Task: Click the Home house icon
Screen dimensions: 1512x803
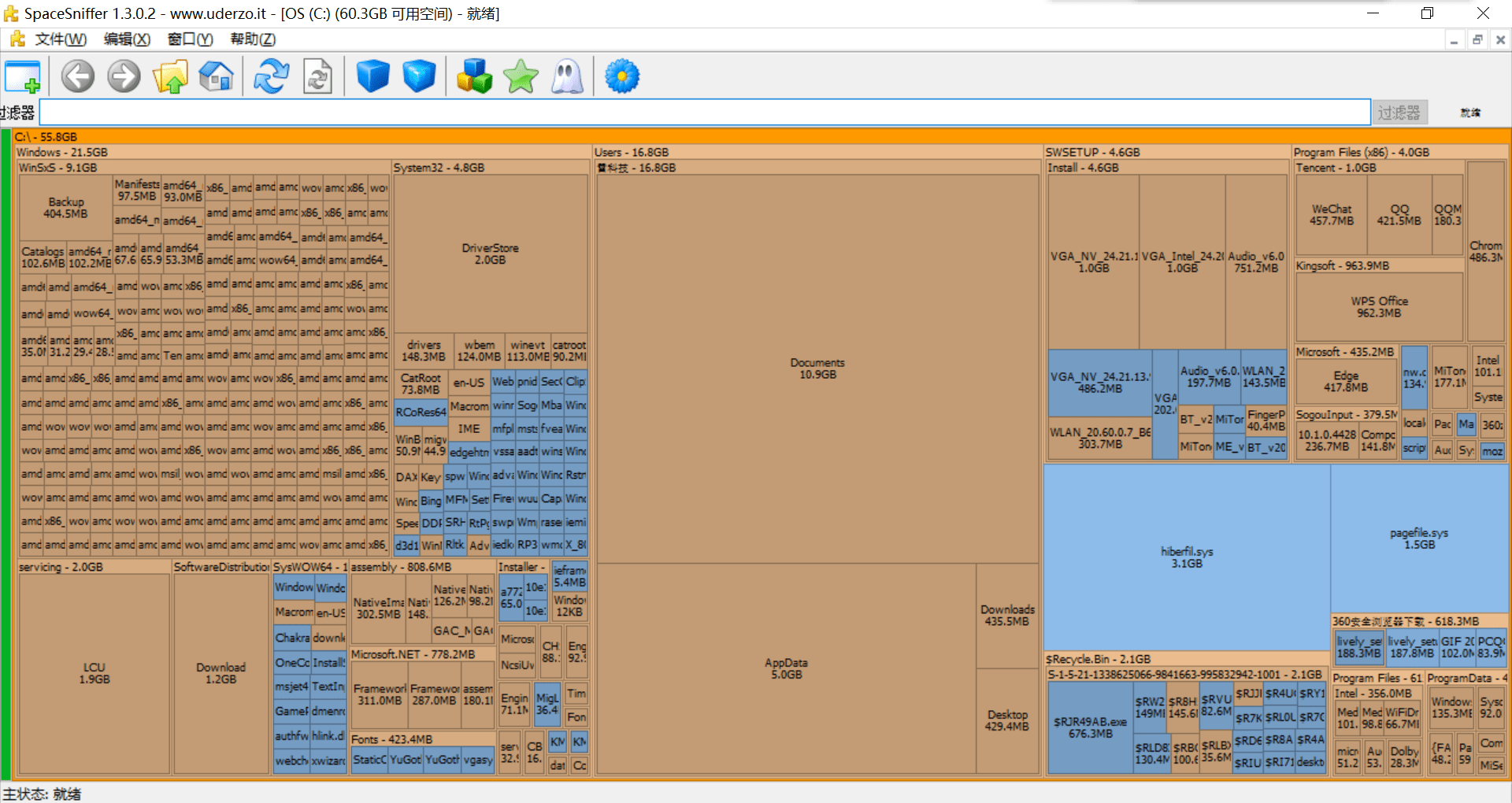Action: pos(217,77)
